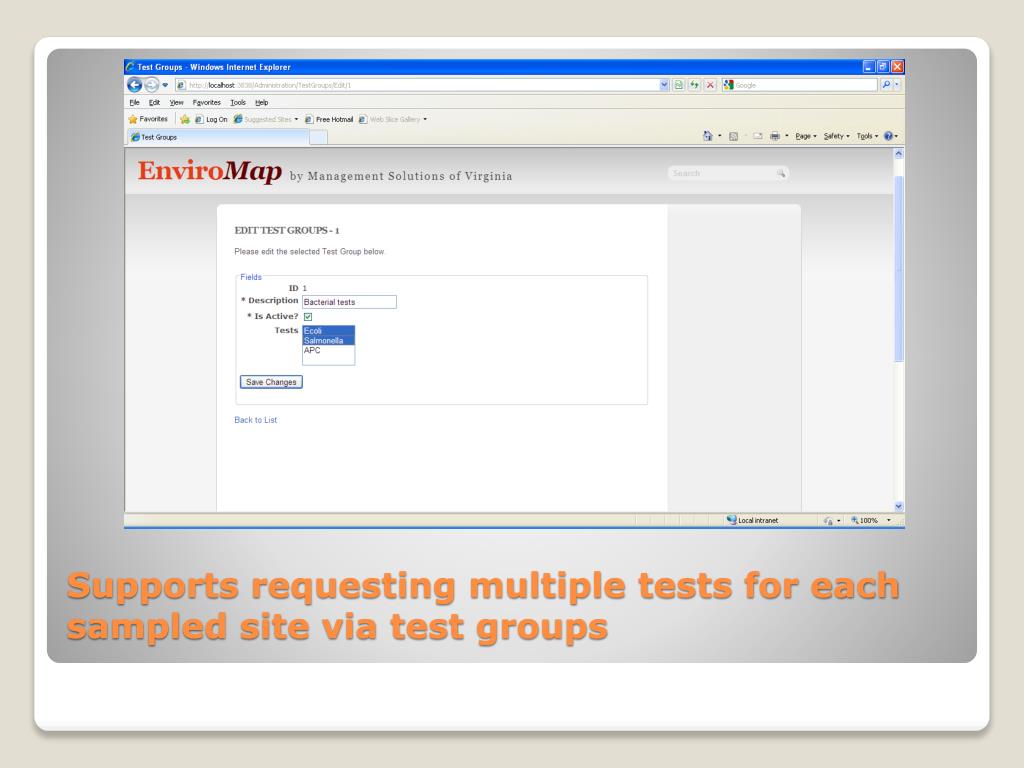Open the Safety command bar menu

click(837, 136)
